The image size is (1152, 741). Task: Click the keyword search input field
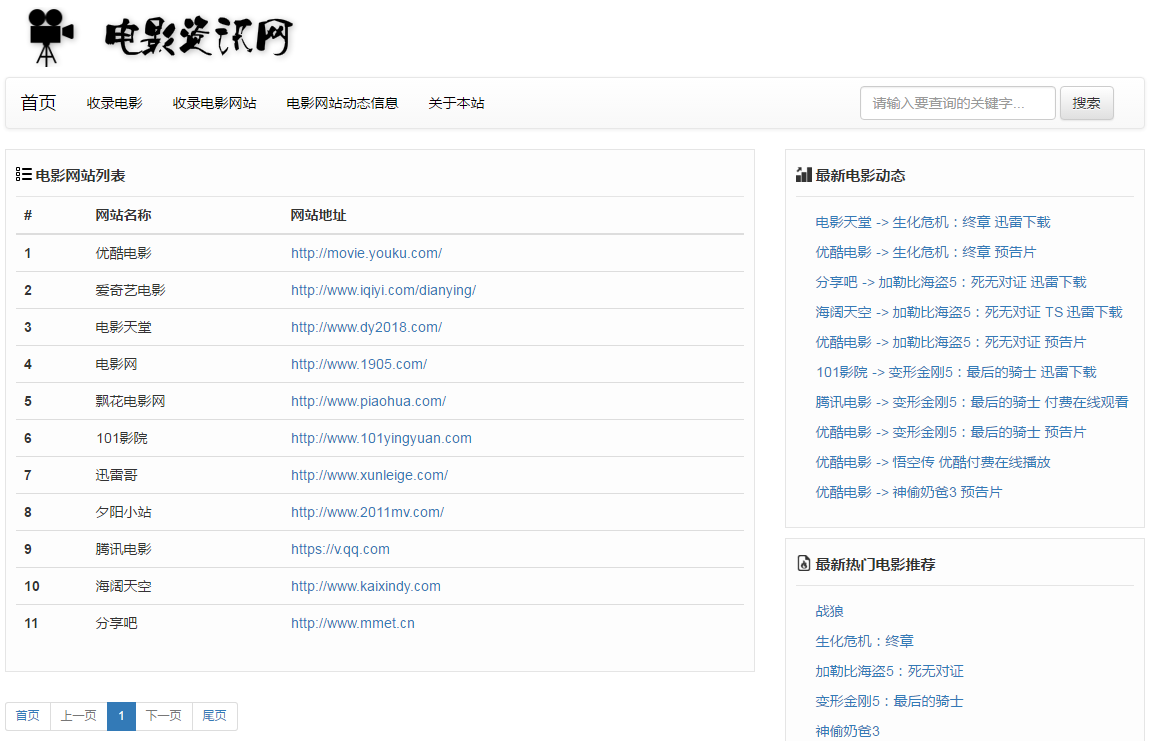click(957, 102)
